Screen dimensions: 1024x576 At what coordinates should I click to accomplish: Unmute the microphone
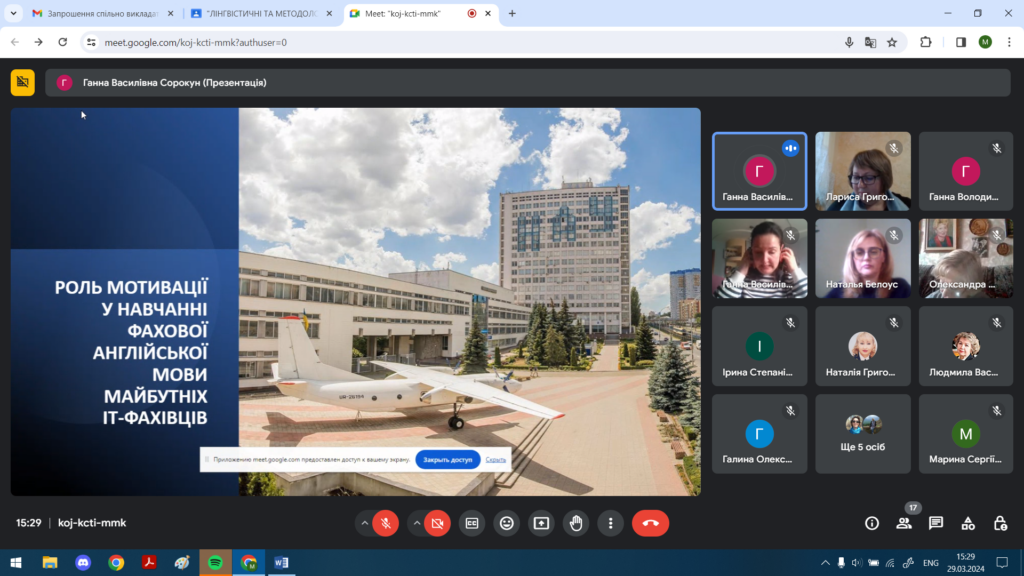click(x=386, y=523)
